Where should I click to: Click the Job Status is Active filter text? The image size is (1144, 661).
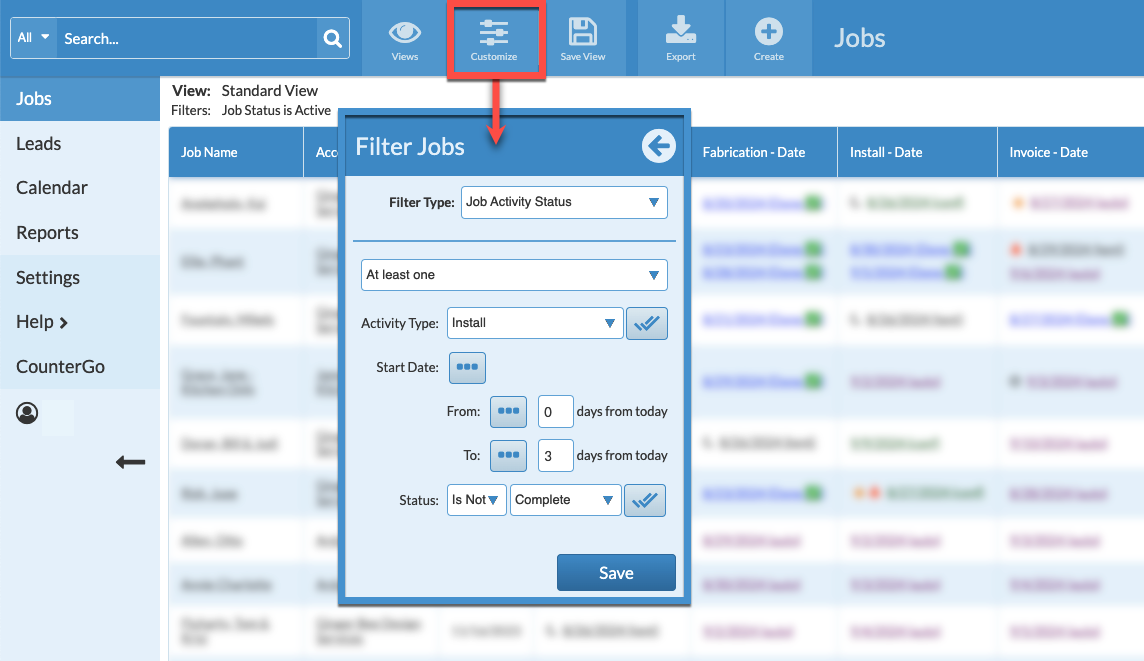(x=277, y=110)
